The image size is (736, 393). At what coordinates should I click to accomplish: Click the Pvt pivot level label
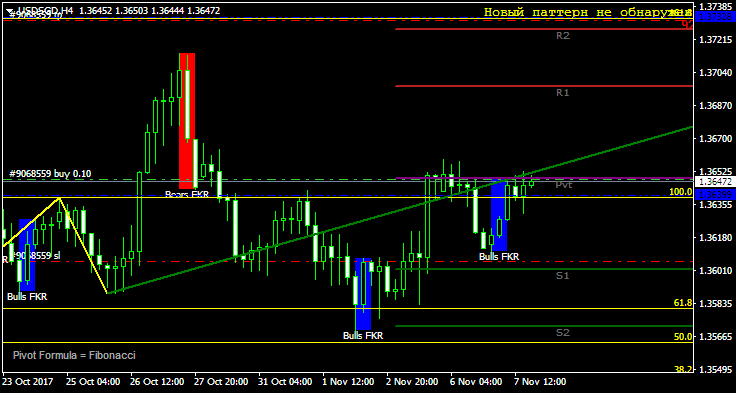tap(563, 185)
